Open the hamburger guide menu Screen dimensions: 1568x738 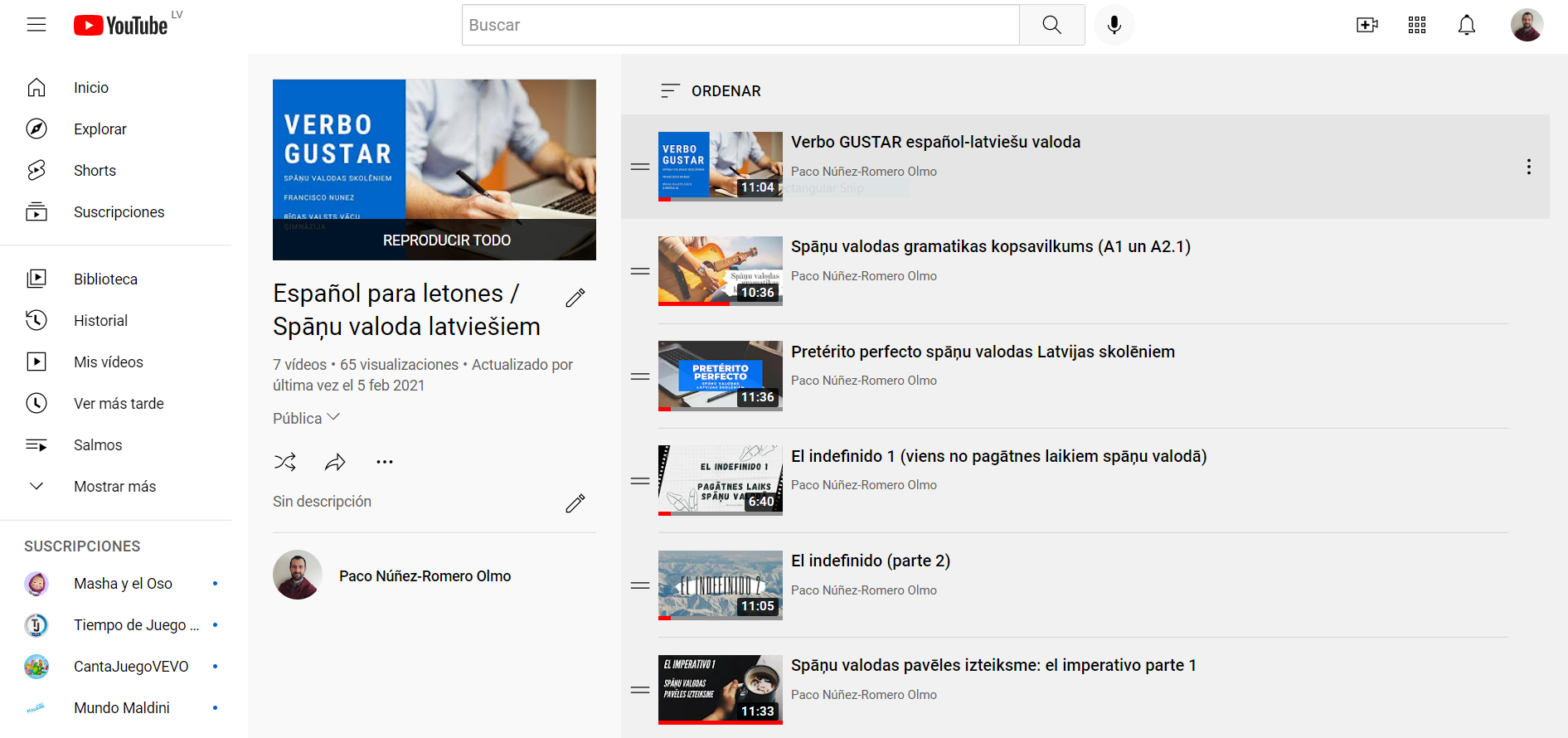tap(36, 25)
